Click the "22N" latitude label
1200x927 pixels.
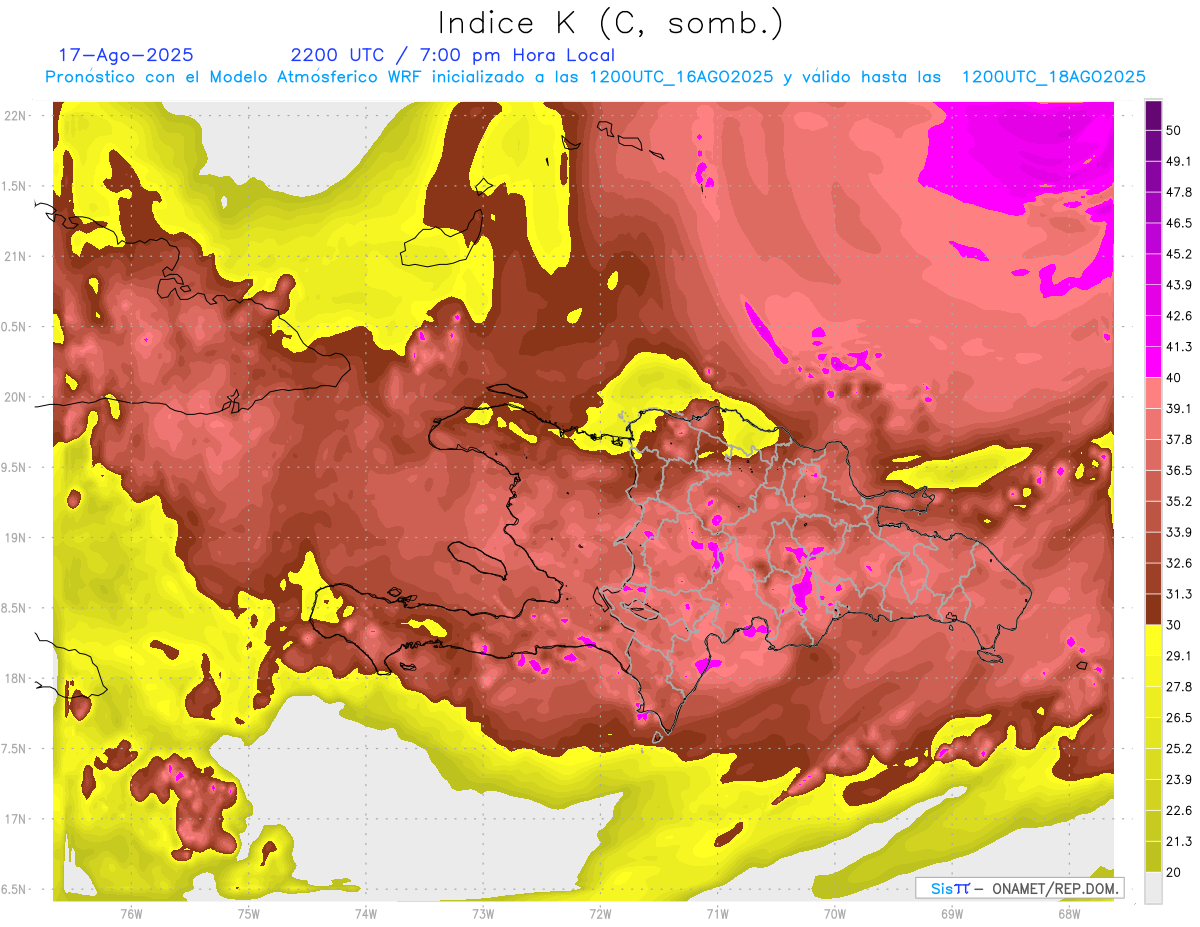click(x=17, y=116)
